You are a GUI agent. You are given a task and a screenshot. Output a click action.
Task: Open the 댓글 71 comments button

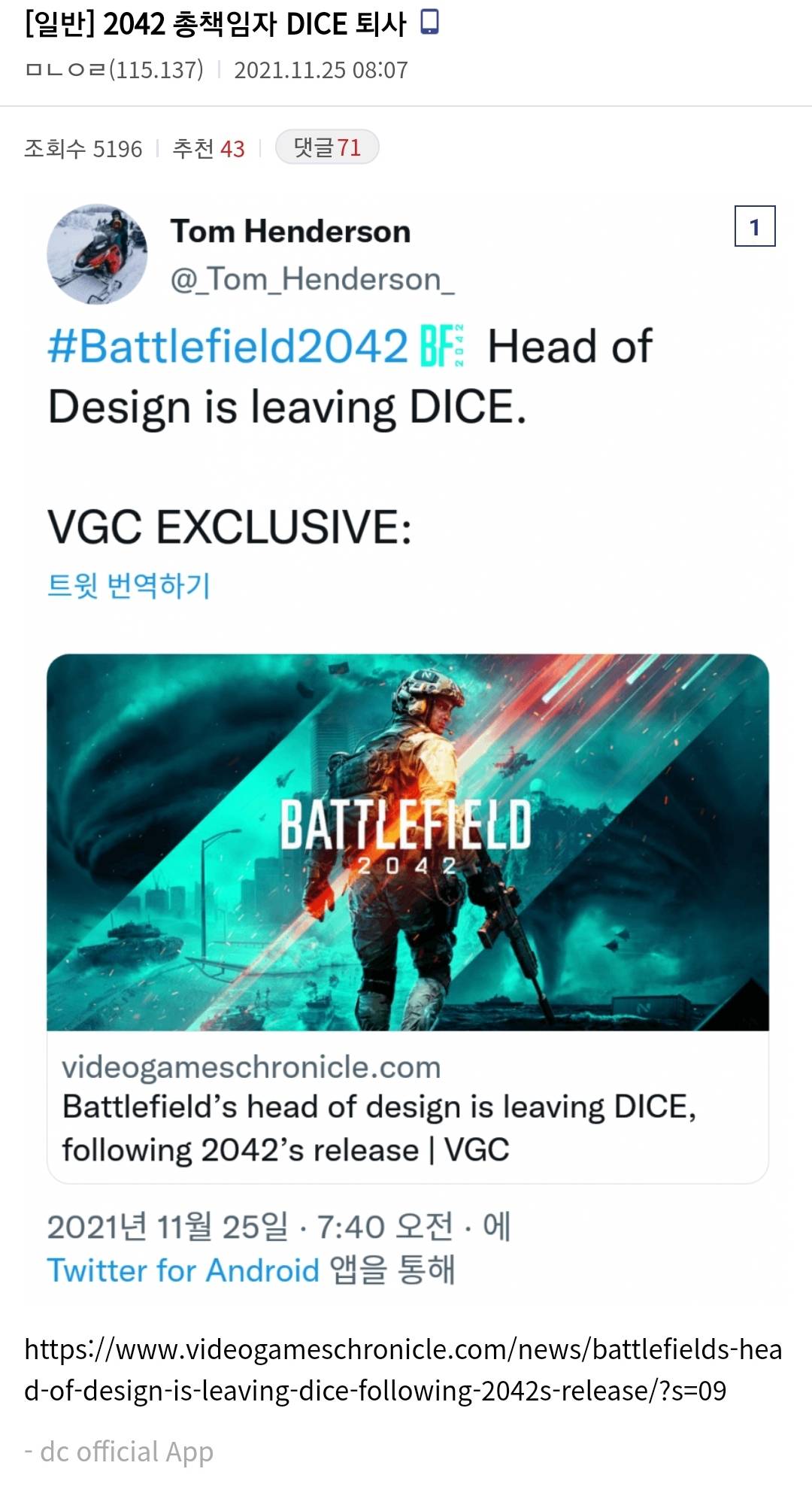(x=327, y=147)
